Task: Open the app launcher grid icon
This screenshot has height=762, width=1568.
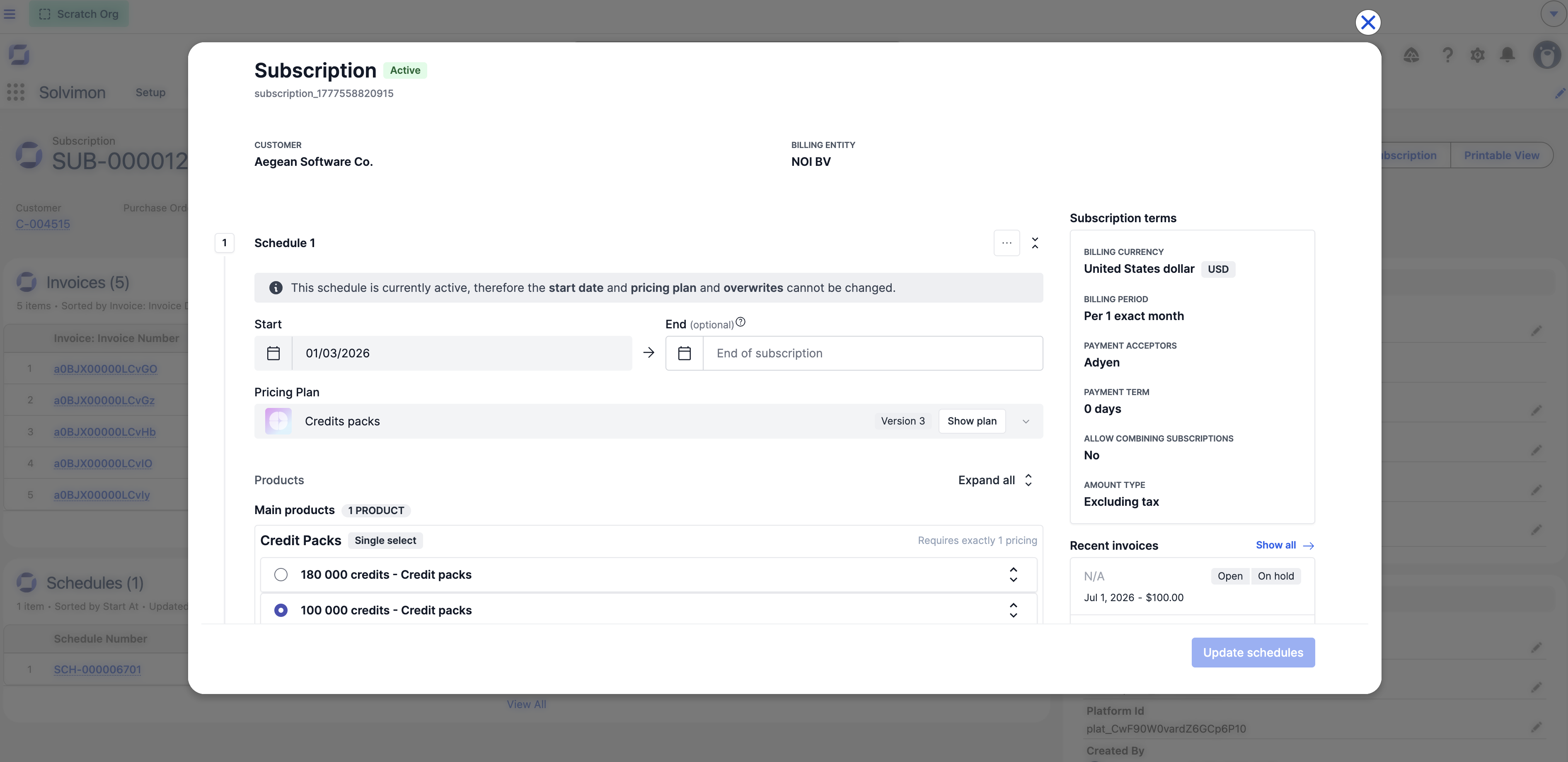Action: [16, 92]
